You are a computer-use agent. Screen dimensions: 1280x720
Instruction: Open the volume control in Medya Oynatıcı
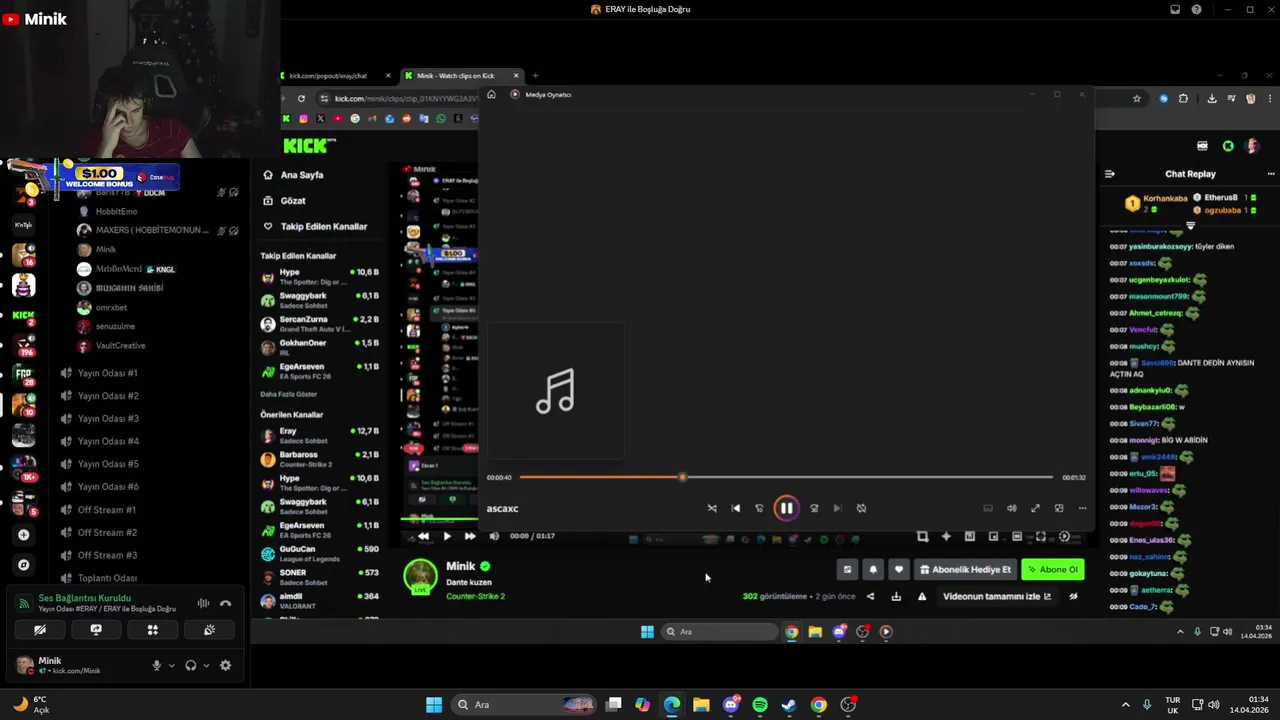(x=1011, y=508)
